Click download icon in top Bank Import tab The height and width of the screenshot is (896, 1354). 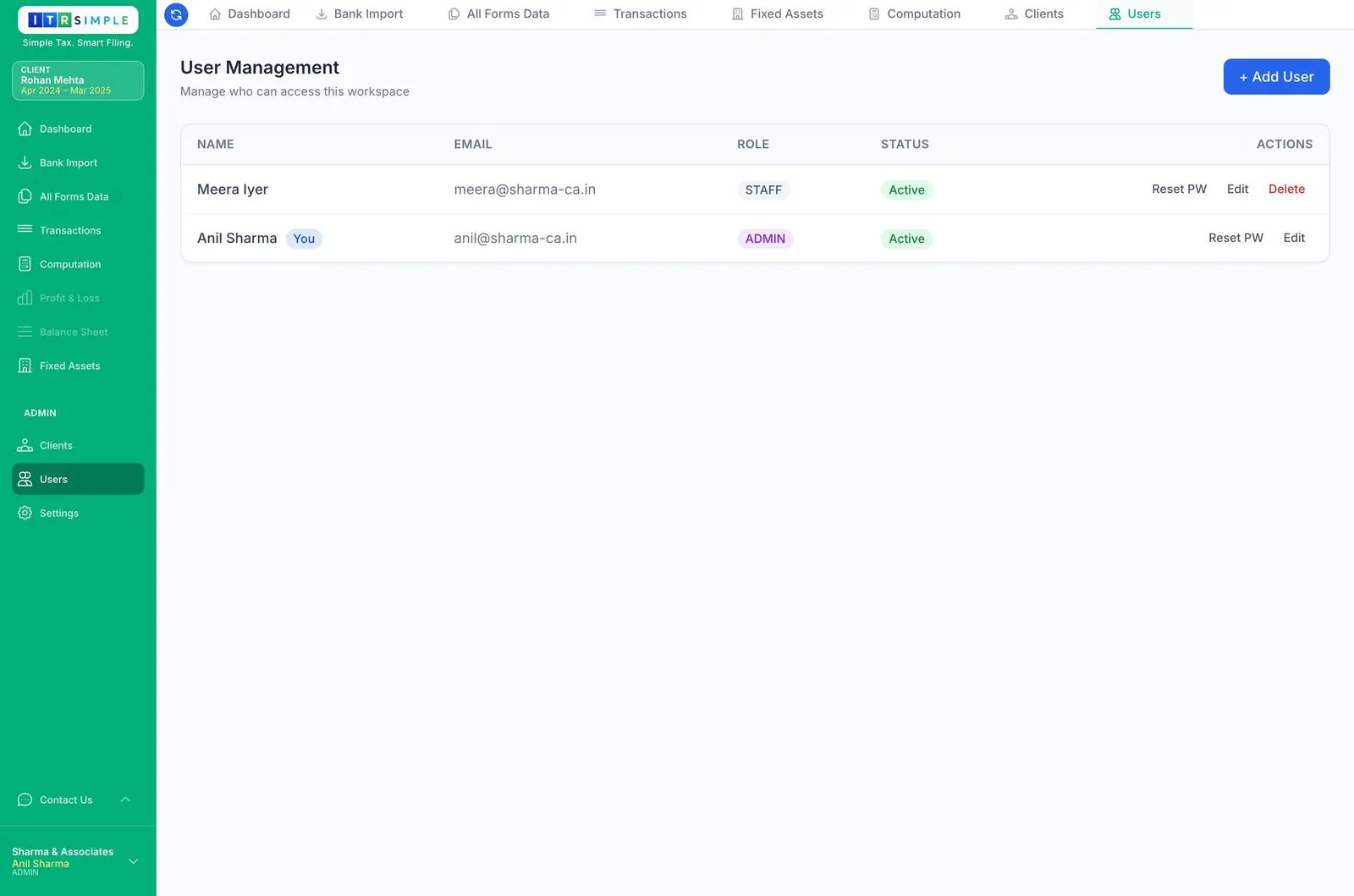[x=322, y=14]
